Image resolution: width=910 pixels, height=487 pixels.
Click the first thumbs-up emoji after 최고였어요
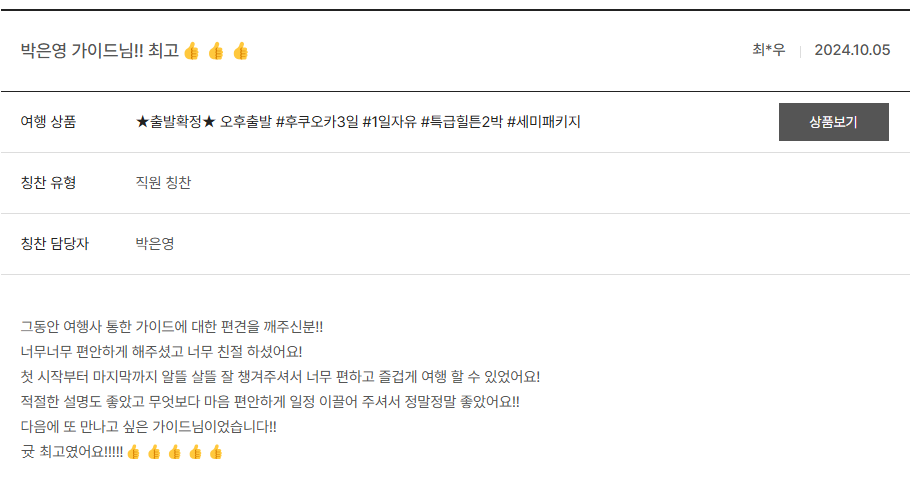pyautogui.click(x=133, y=452)
